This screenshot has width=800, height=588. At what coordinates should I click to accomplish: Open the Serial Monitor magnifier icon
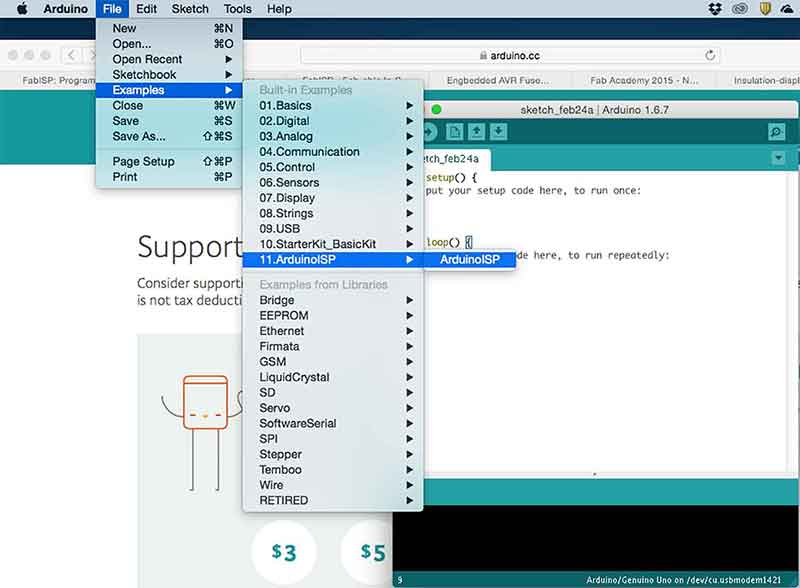776,132
